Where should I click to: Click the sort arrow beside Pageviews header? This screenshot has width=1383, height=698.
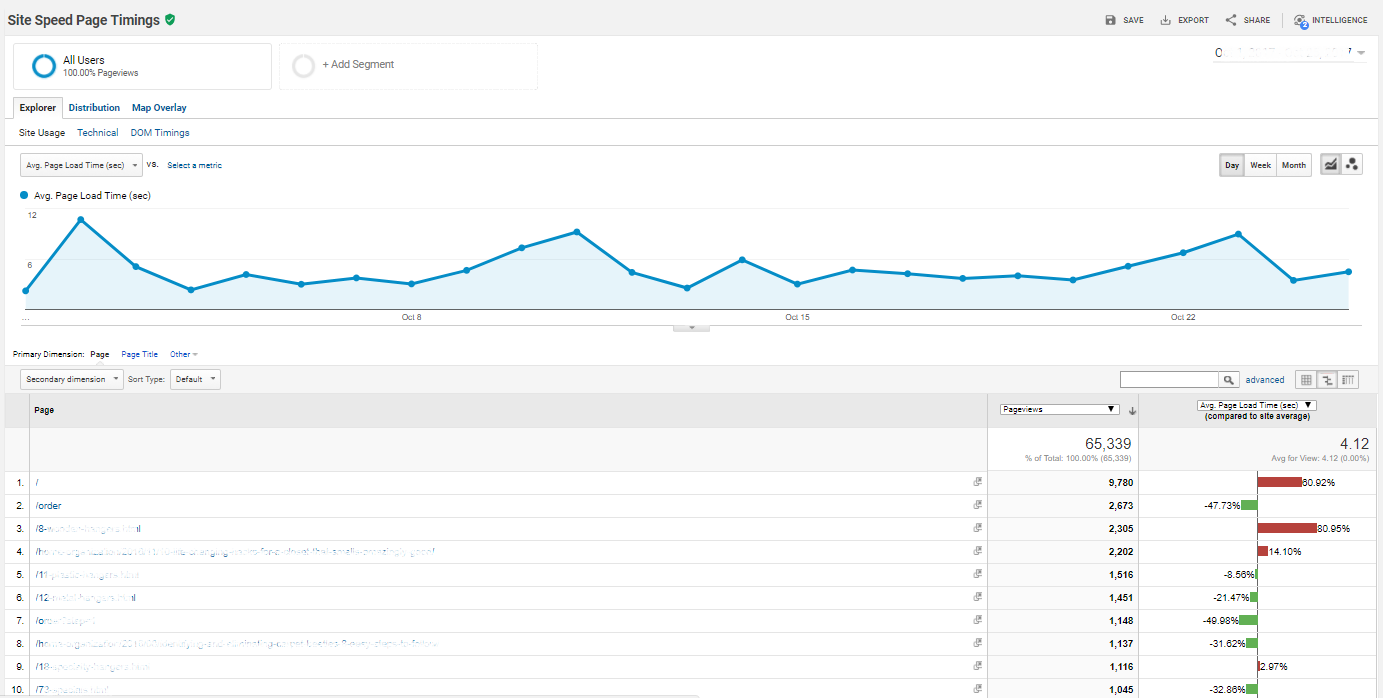[1132, 410]
